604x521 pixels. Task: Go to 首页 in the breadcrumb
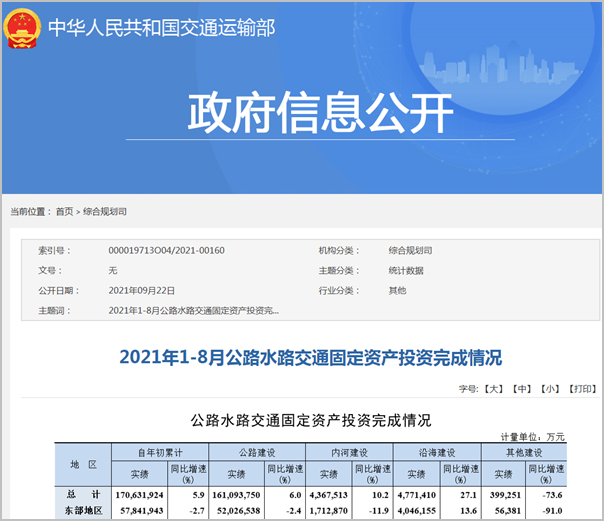coord(64,212)
